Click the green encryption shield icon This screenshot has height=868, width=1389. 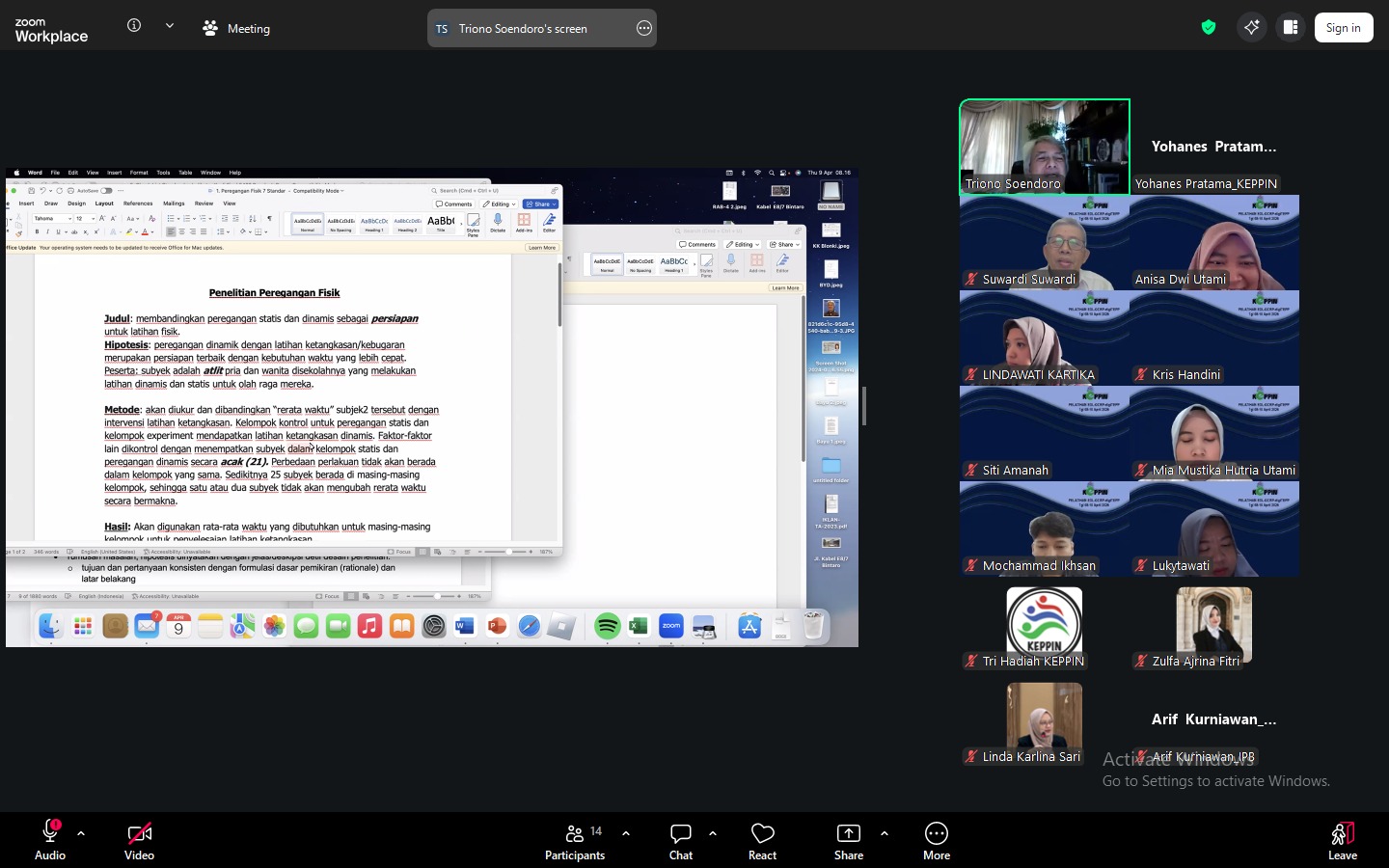(x=1208, y=28)
